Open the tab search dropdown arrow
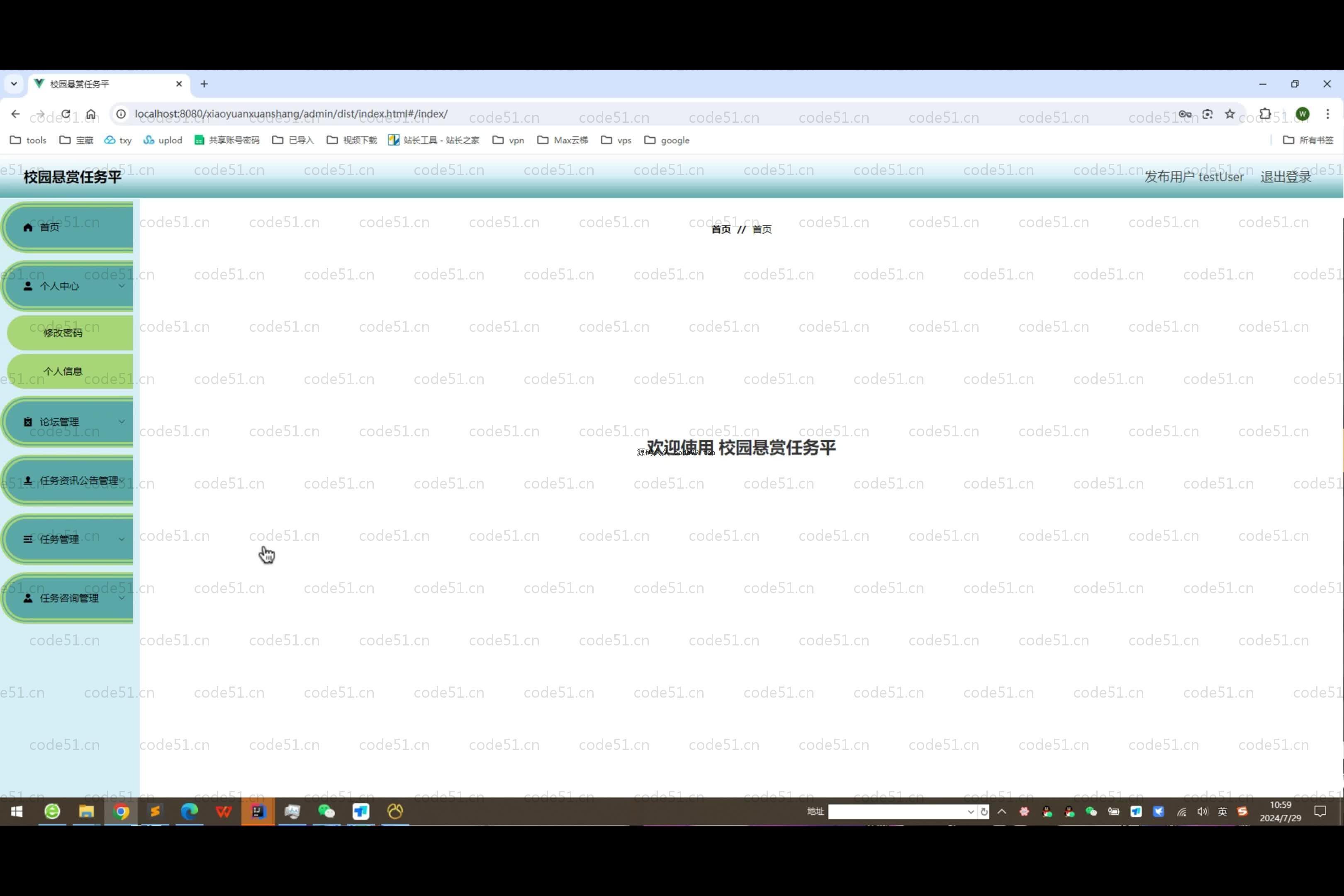Viewport: 1344px width, 896px height. click(x=14, y=84)
